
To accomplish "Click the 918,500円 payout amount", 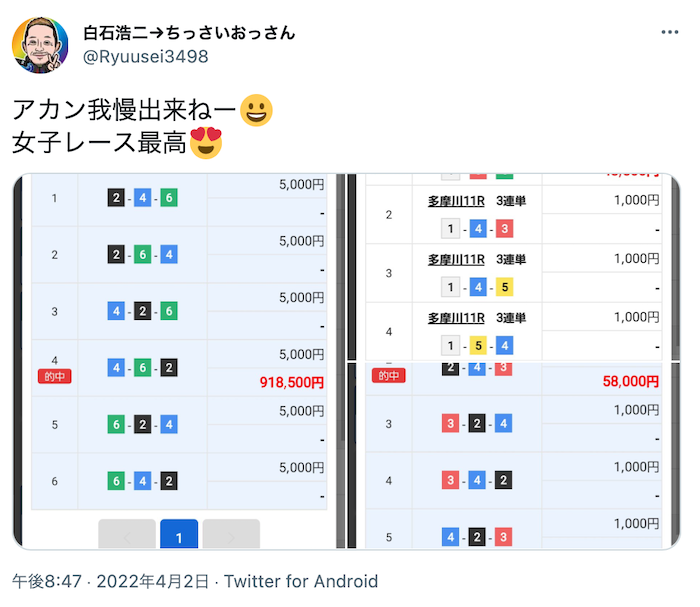I will tap(290, 382).
